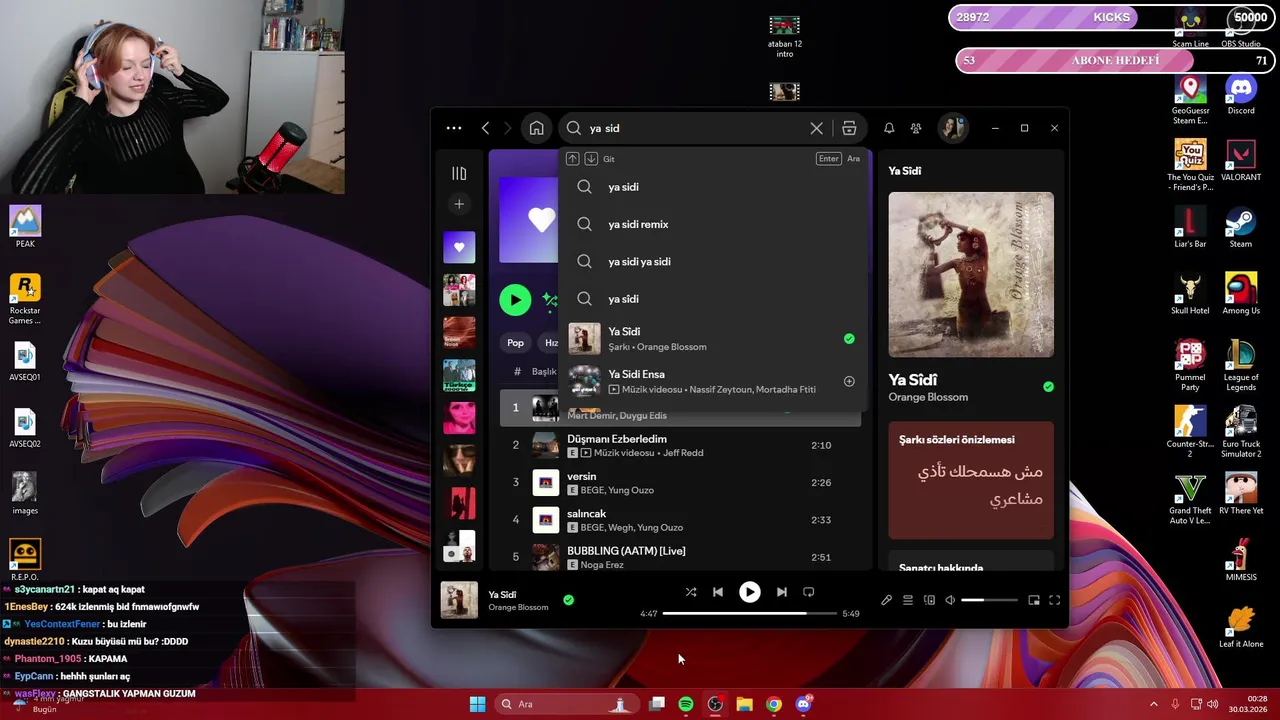Filter by the Pop chip
Viewport: 1280px width, 720px height.
(x=515, y=342)
